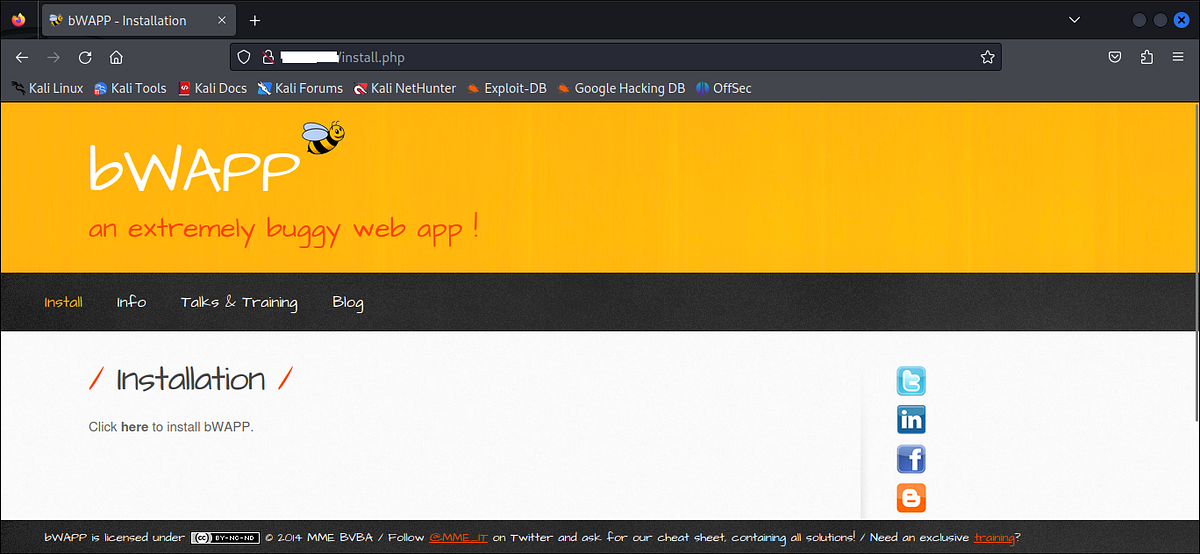
Task: Open the Pocket save icon
Action: 1115,57
